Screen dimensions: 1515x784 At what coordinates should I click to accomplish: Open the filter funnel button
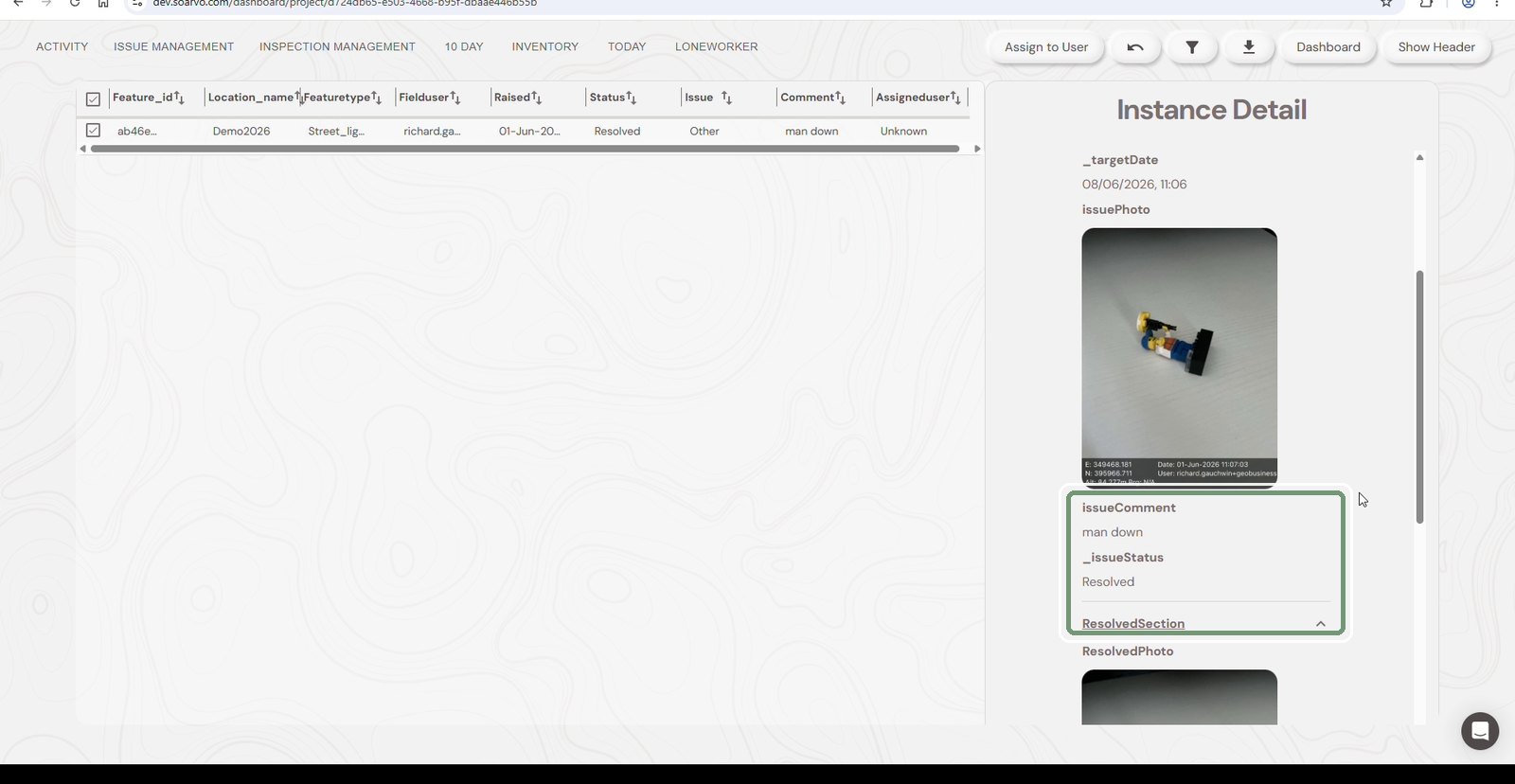(x=1192, y=47)
